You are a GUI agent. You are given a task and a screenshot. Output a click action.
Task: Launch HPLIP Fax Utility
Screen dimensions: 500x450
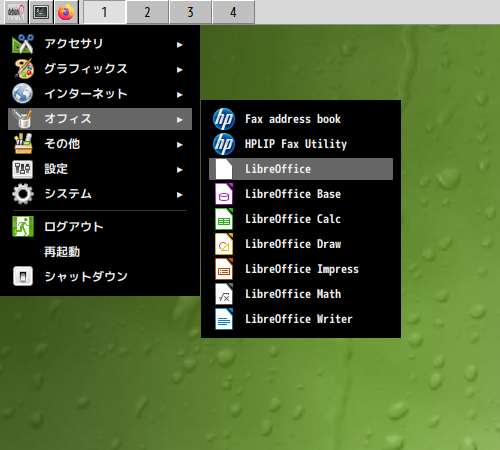[x=301, y=144]
